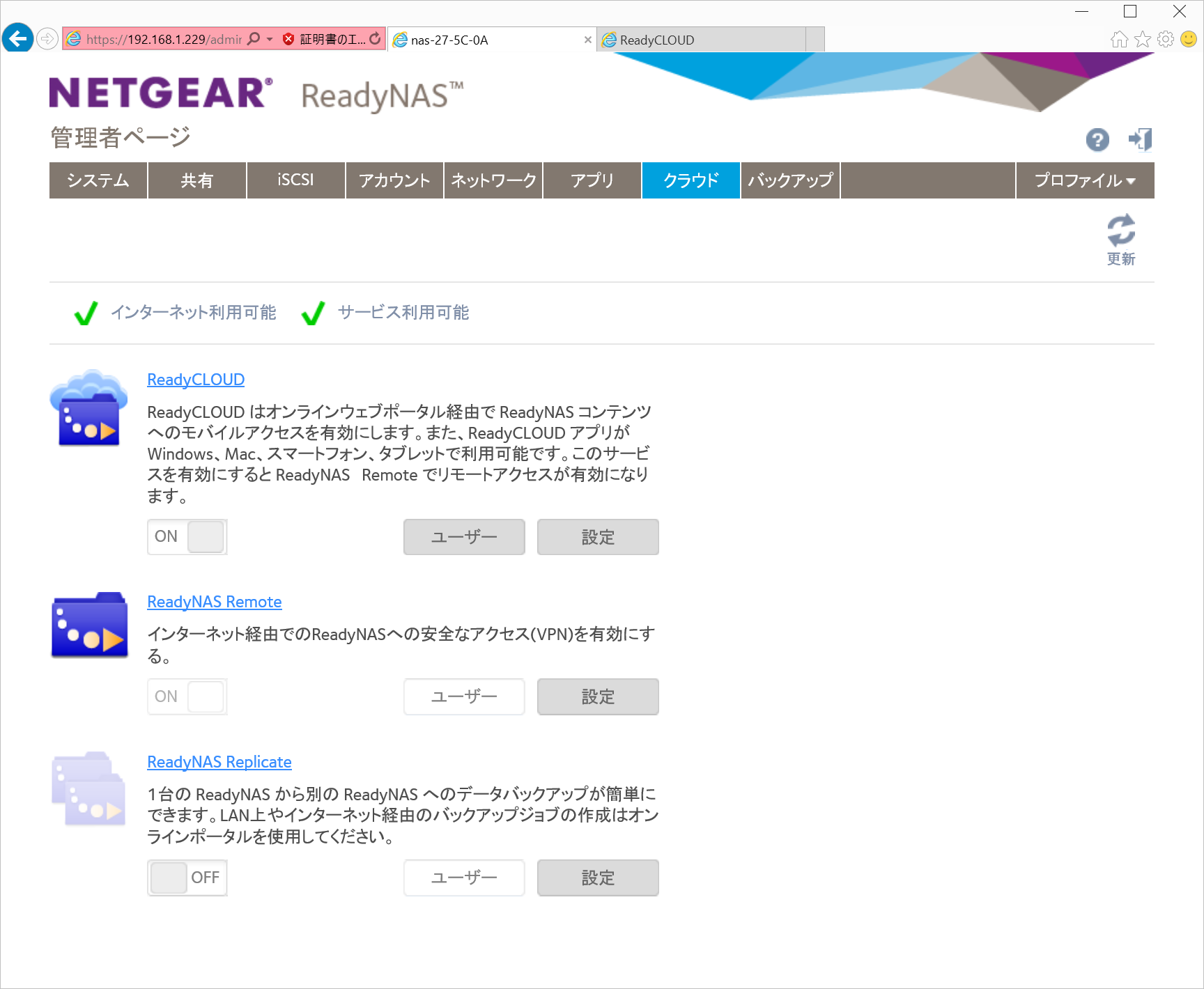1204x989 pixels.
Task: Click the ReadyNAS Replicate folders icon
Action: (x=88, y=788)
